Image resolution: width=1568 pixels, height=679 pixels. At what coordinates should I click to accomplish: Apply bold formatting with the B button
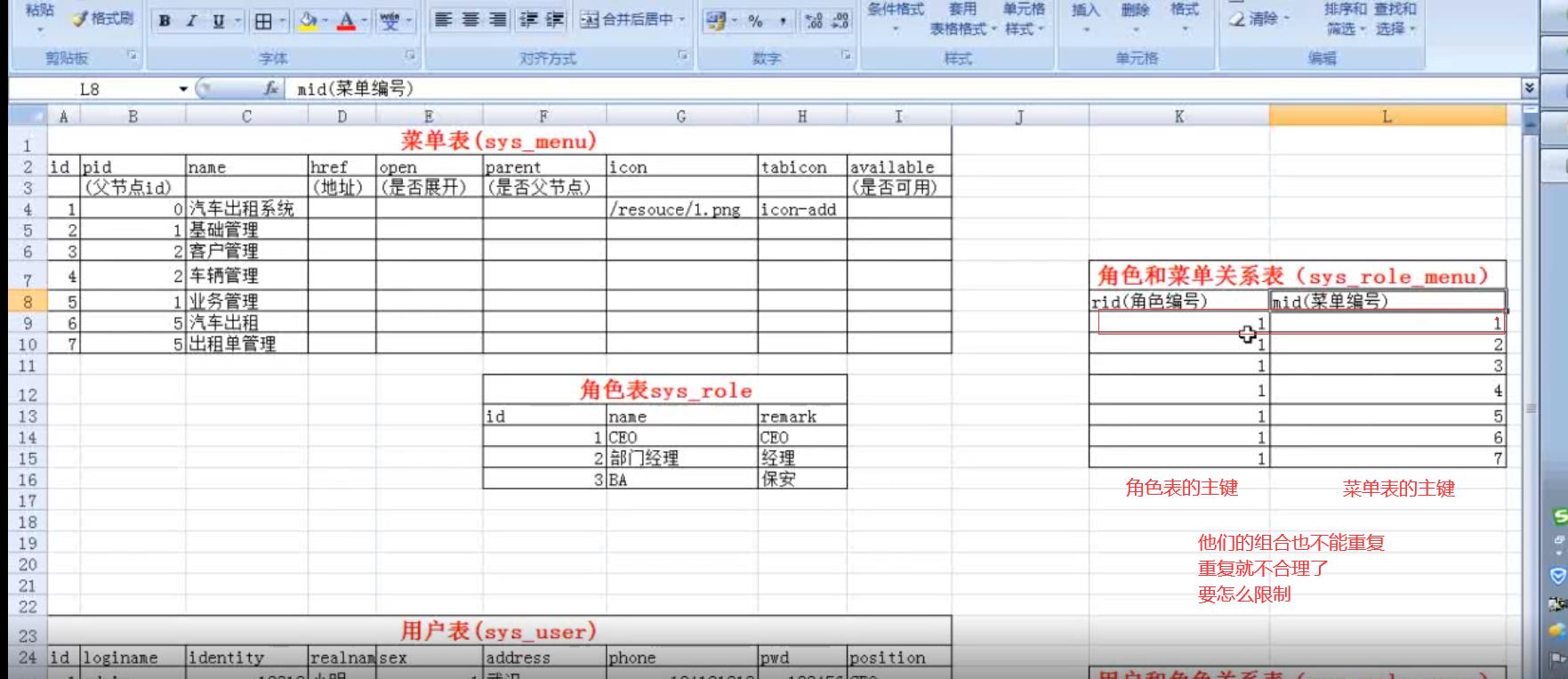165,21
